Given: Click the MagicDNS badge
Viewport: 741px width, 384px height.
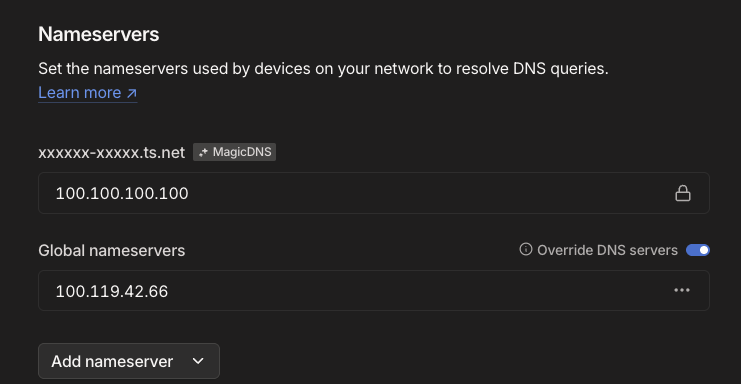Looking at the screenshot, I should tap(234, 152).
